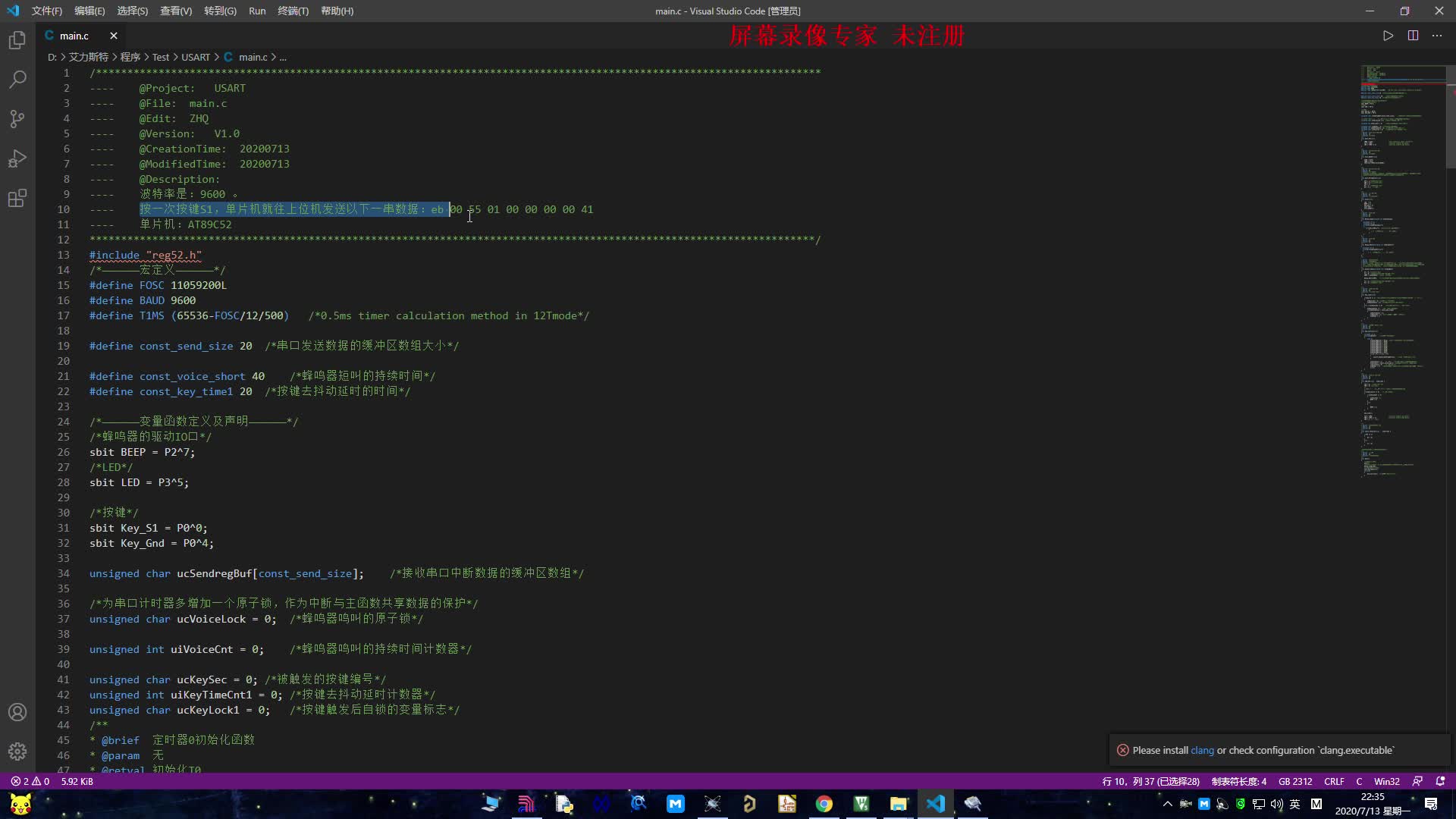Click the USART breadcrumb folder
1456x819 pixels.
coord(196,57)
